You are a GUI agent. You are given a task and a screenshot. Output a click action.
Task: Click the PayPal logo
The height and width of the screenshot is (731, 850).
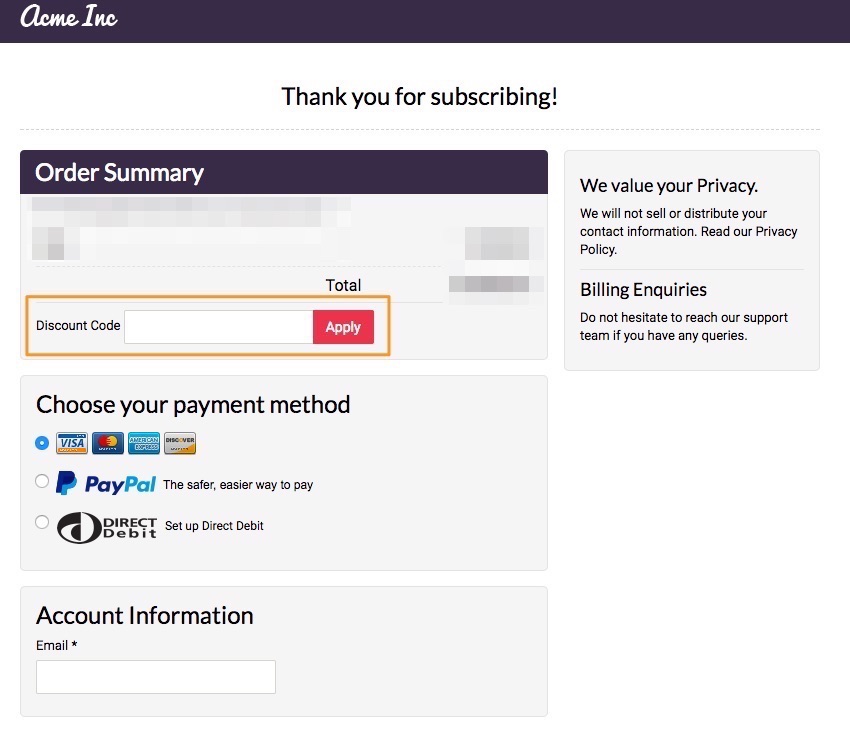(x=106, y=483)
